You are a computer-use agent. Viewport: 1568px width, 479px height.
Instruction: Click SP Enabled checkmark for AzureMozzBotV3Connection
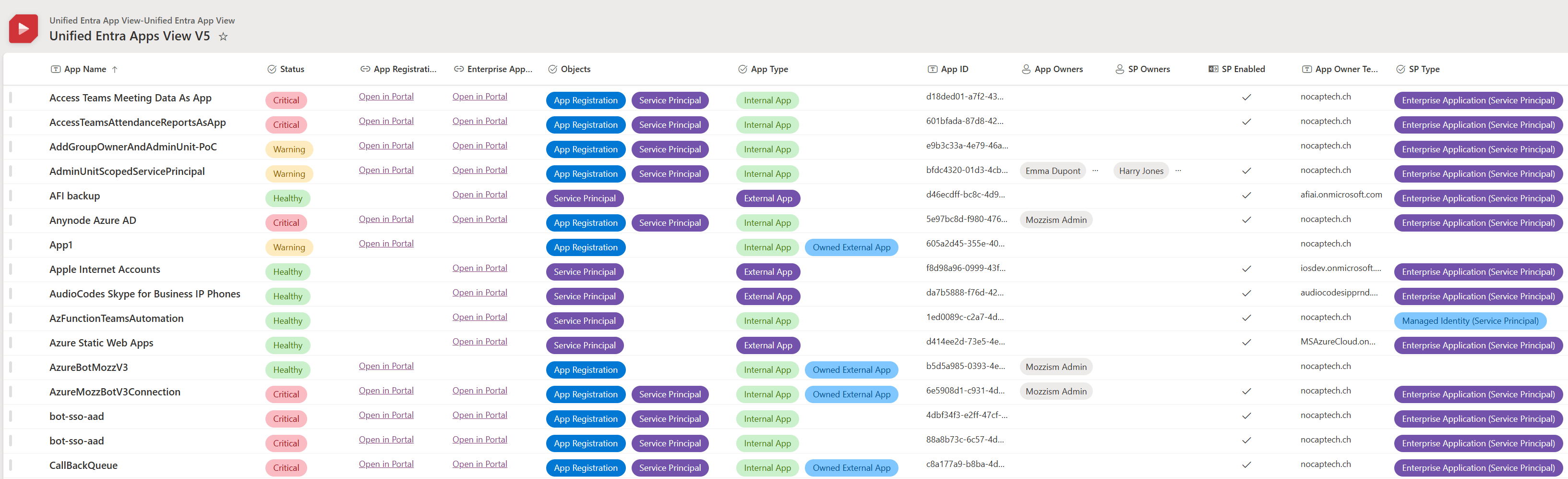pyautogui.click(x=1246, y=391)
